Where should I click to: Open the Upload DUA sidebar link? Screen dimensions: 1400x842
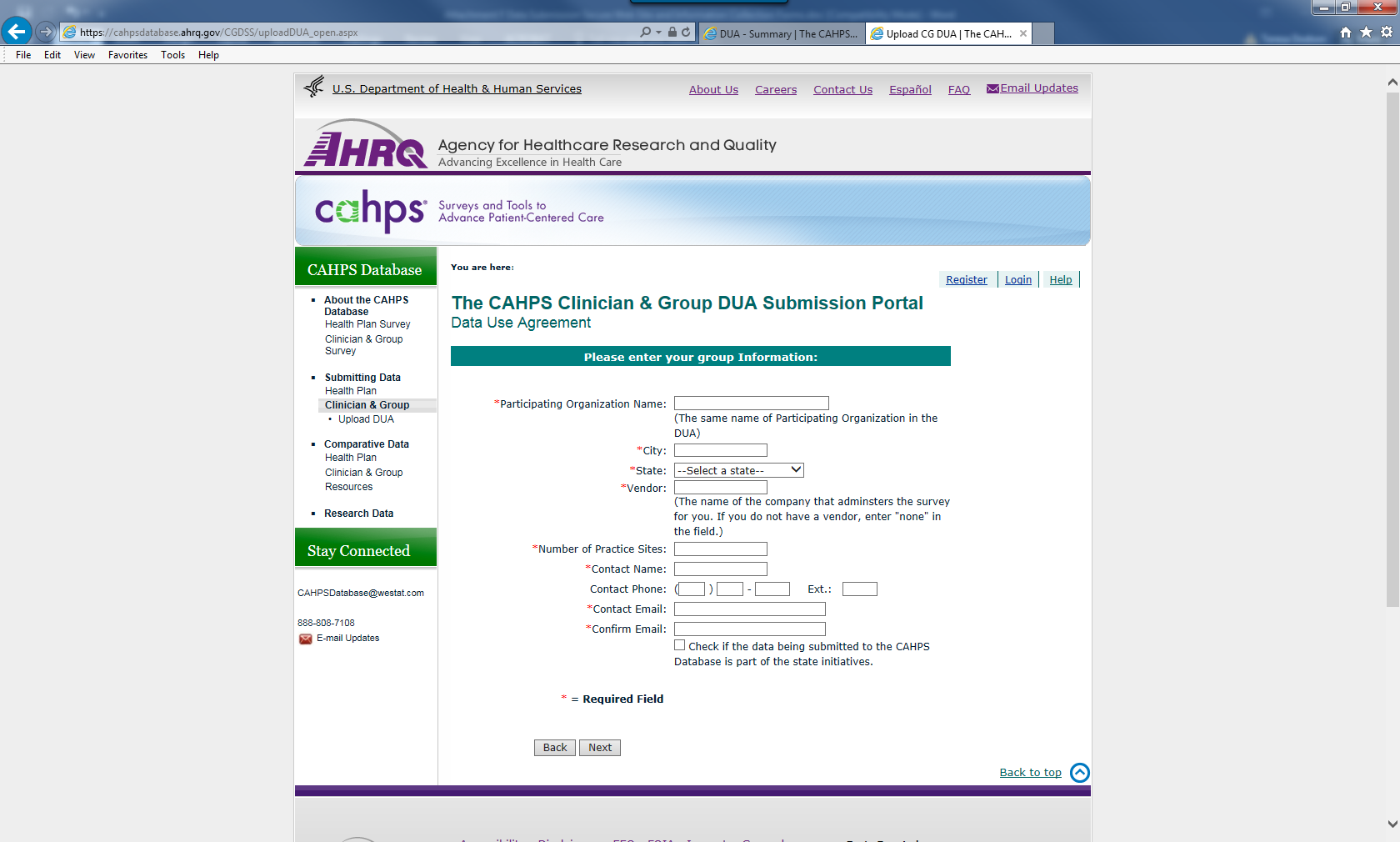click(x=366, y=419)
